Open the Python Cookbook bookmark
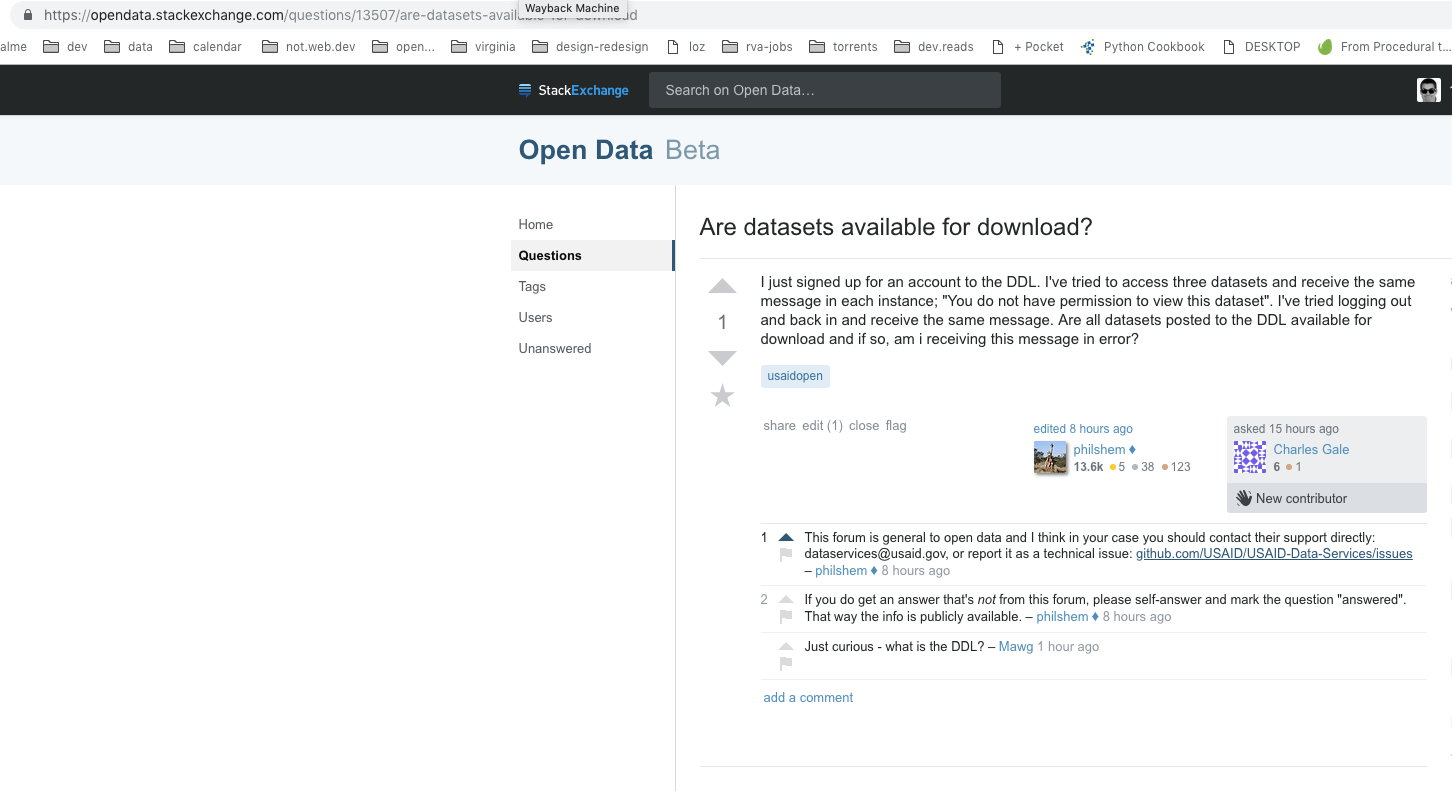Viewport: 1452px width, 791px height. pos(1142,46)
